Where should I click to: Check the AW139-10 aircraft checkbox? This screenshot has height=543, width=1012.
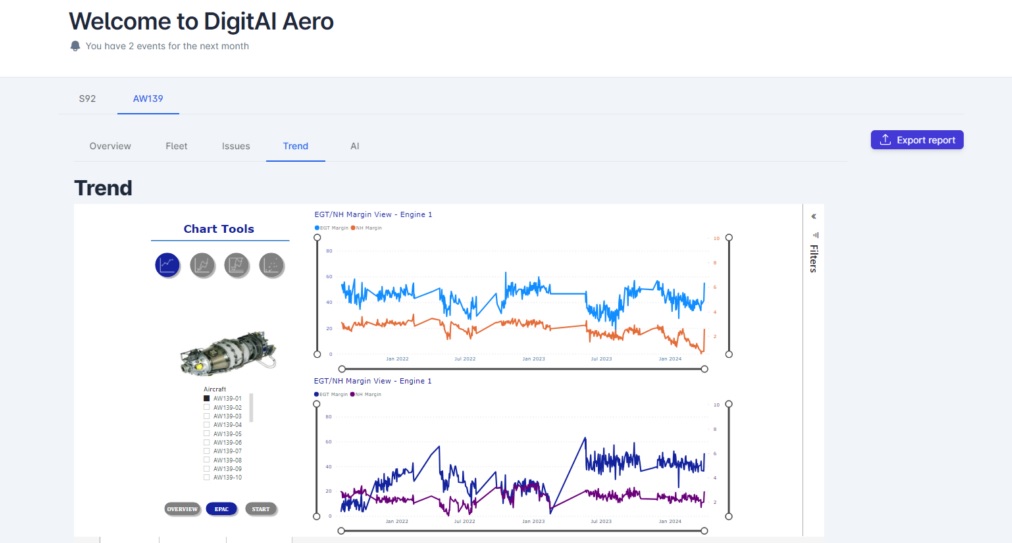coord(207,477)
